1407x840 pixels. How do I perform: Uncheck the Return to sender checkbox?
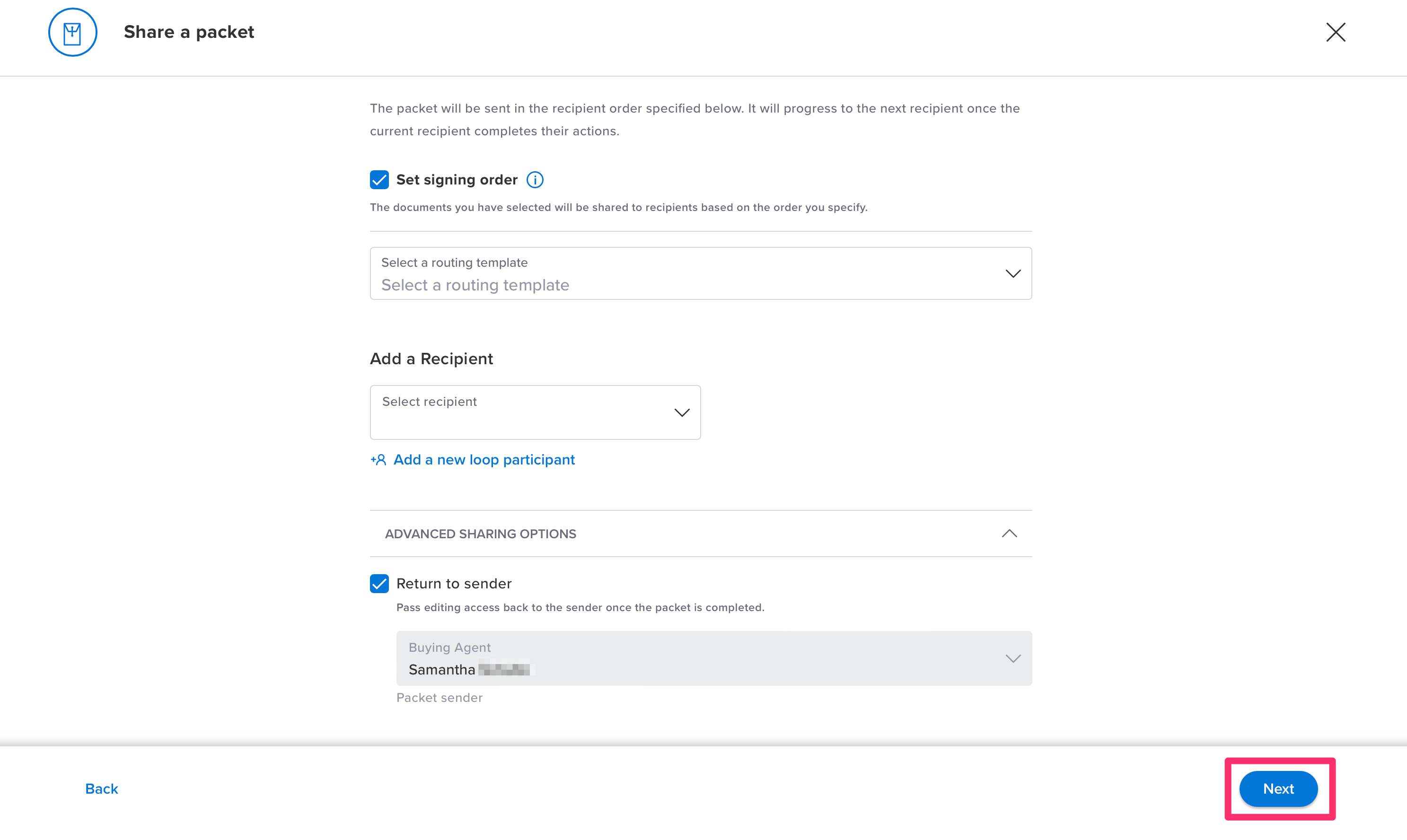point(379,584)
